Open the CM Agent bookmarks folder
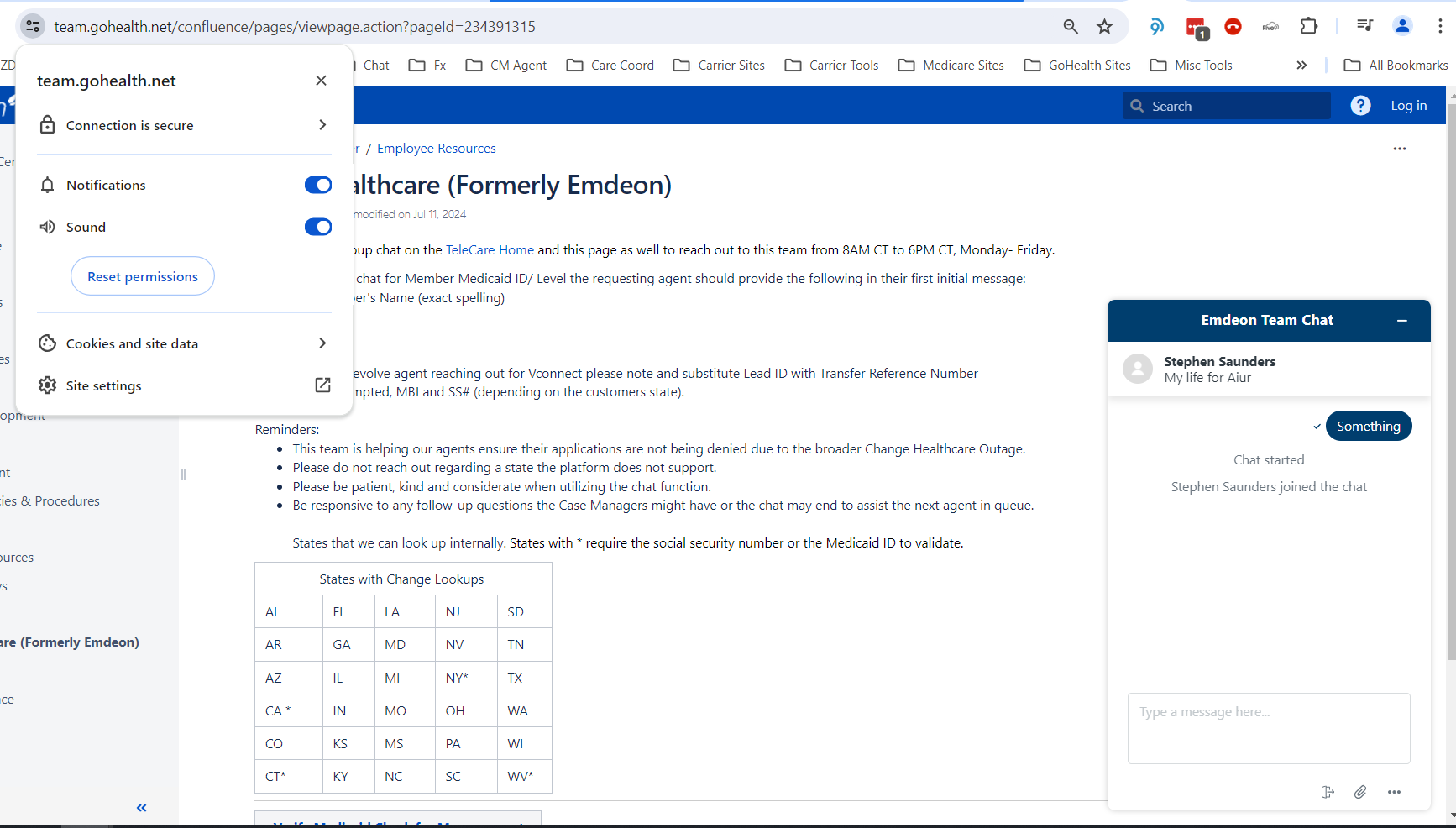Screen dimensions: 1456x828 tap(506, 66)
